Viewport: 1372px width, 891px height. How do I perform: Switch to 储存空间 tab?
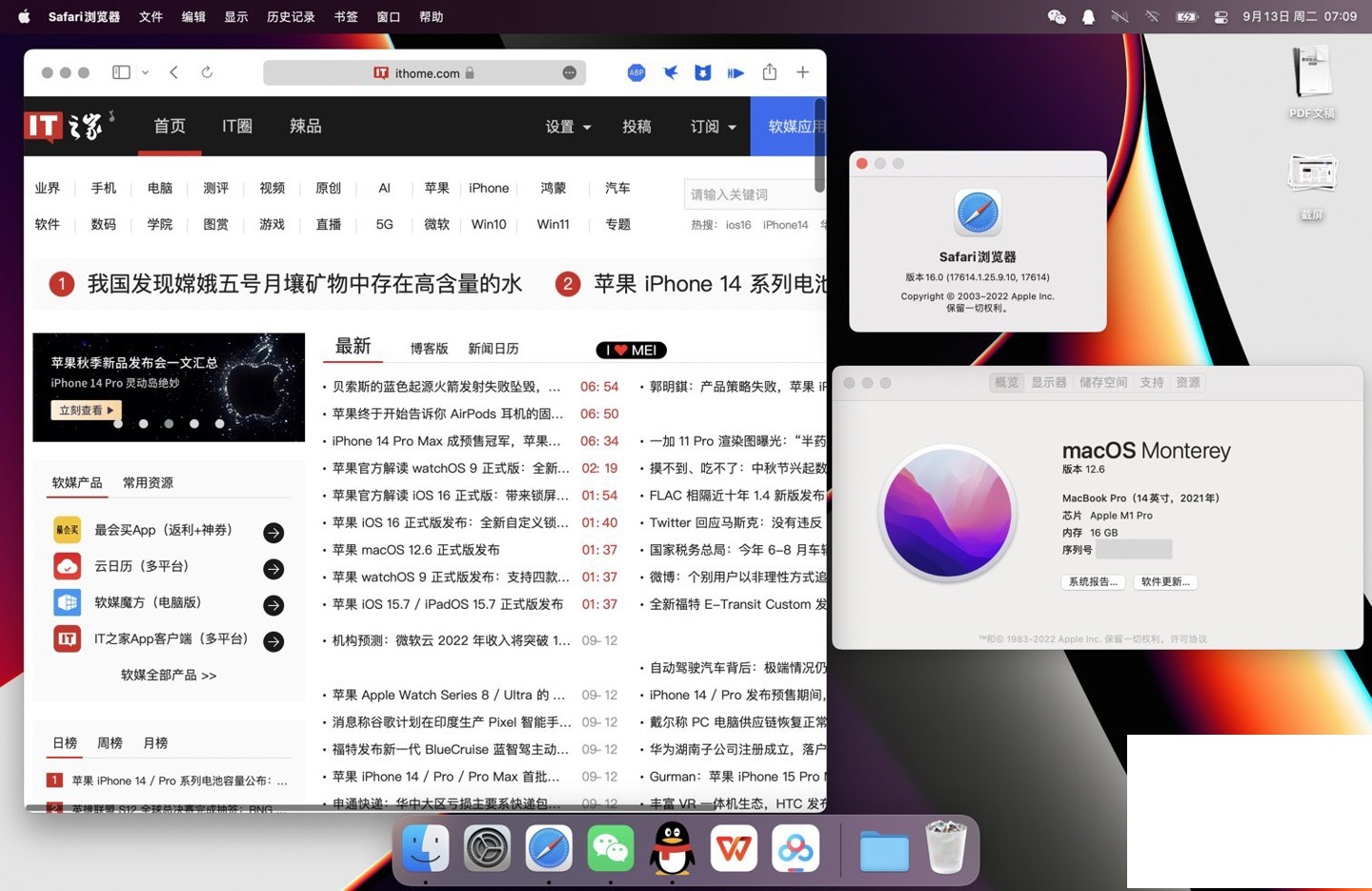click(1103, 382)
